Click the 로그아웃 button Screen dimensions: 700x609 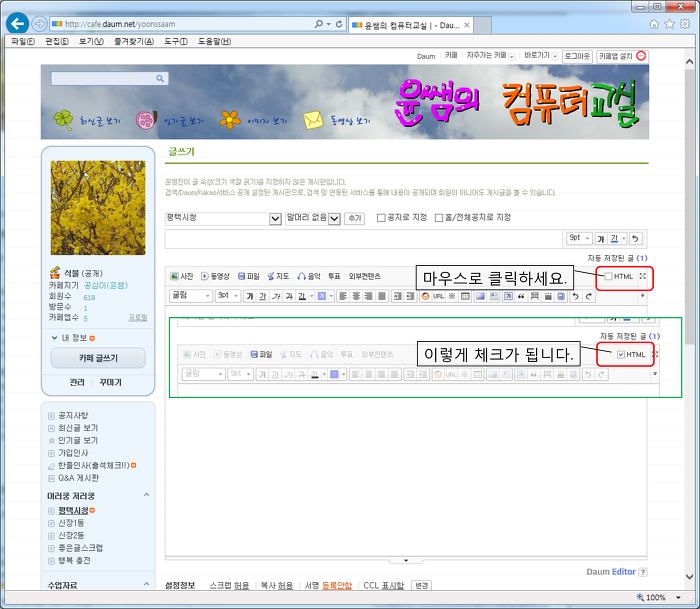[x=577, y=56]
